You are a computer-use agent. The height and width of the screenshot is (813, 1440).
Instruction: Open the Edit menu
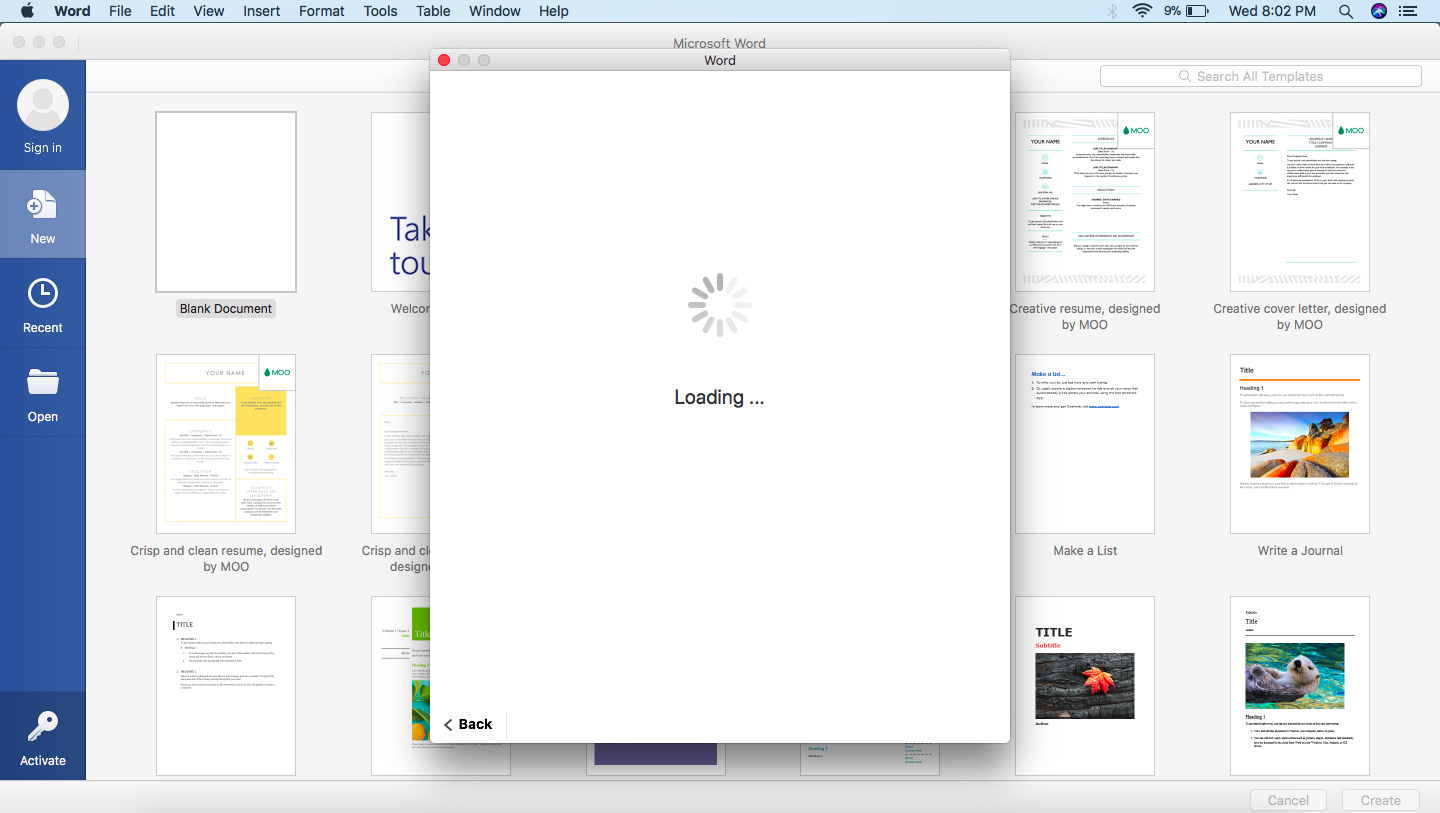click(162, 11)
